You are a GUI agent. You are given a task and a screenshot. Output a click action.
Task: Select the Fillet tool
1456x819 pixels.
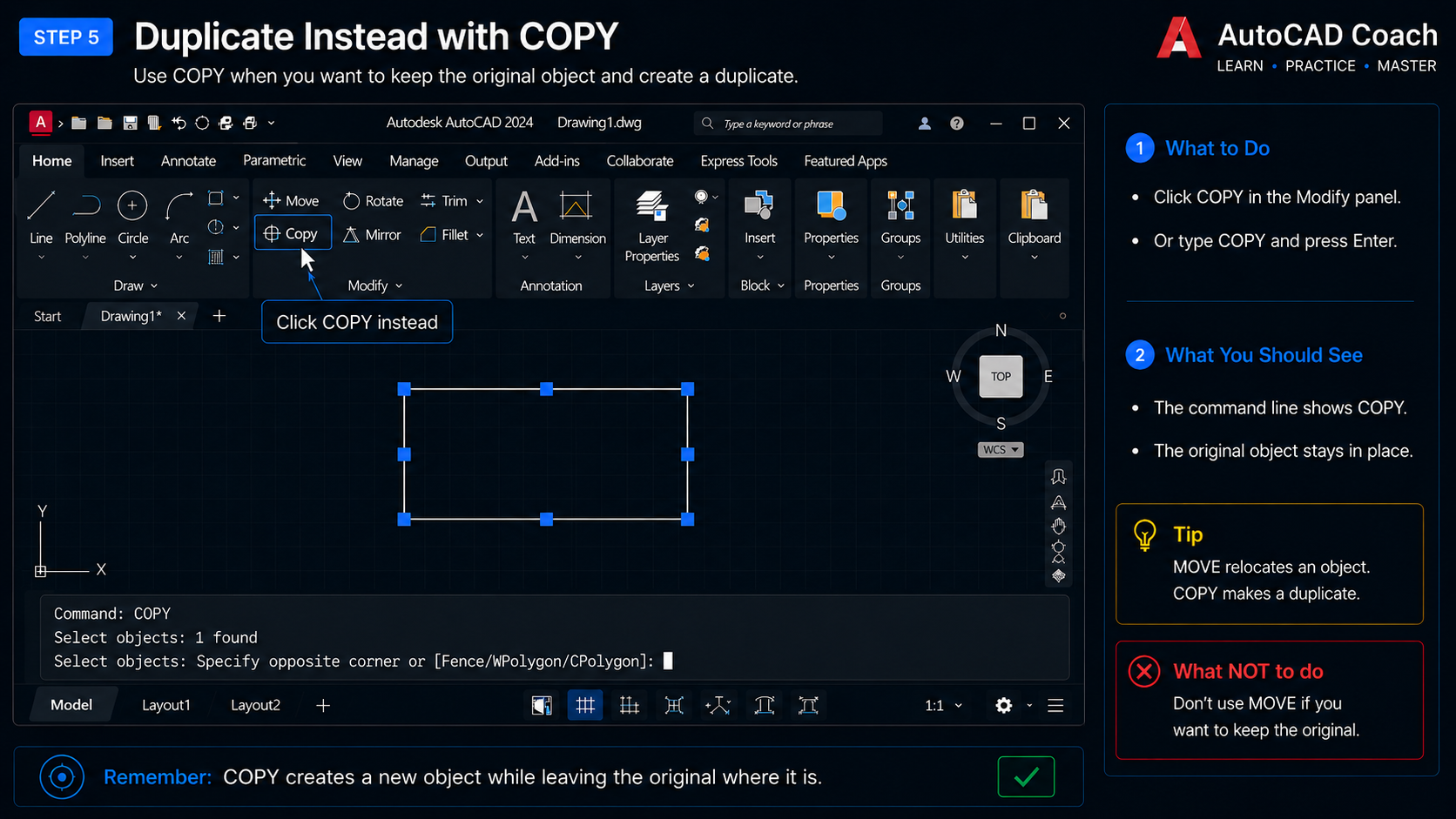[444, 235]
